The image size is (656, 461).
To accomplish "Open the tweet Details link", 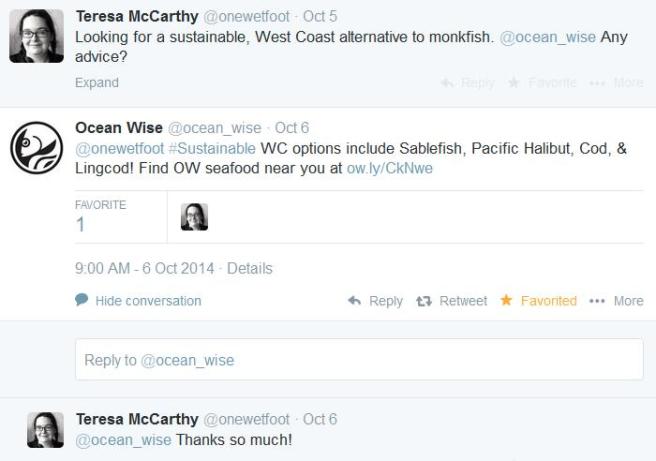I will [249, 268].
